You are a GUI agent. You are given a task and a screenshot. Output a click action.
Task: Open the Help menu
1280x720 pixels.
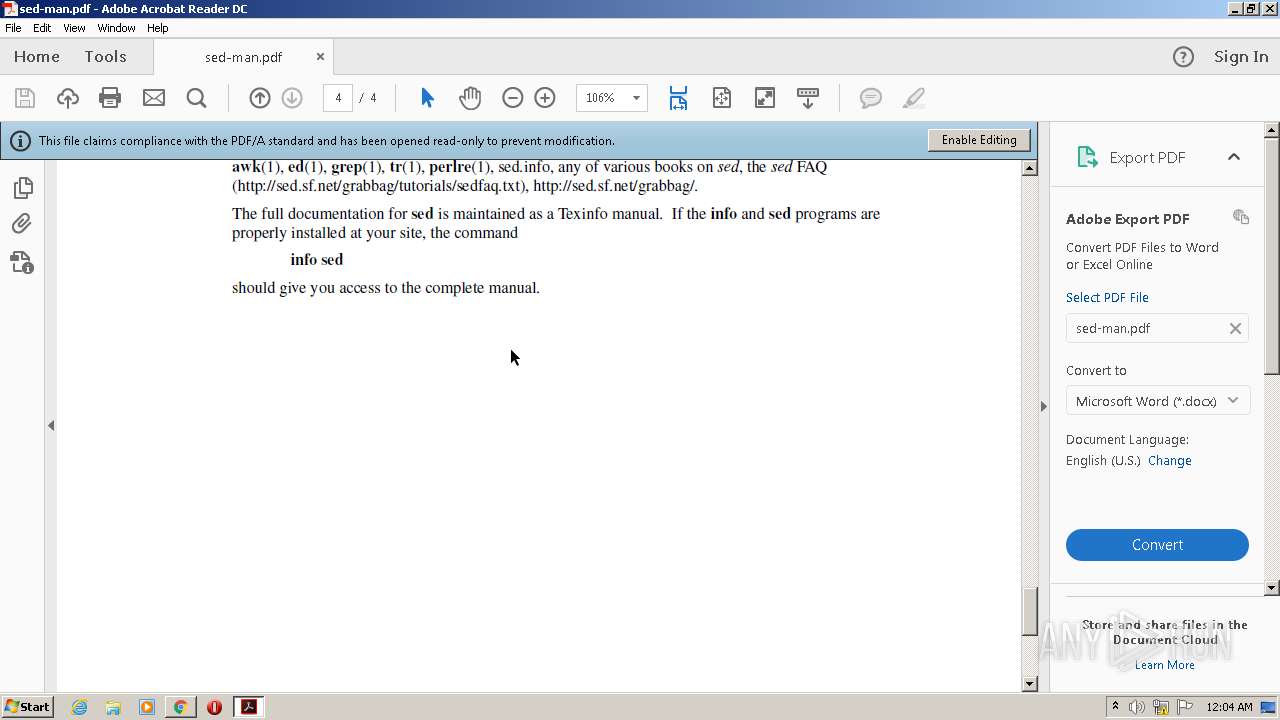pyautogui.click(x=158, y=28)
